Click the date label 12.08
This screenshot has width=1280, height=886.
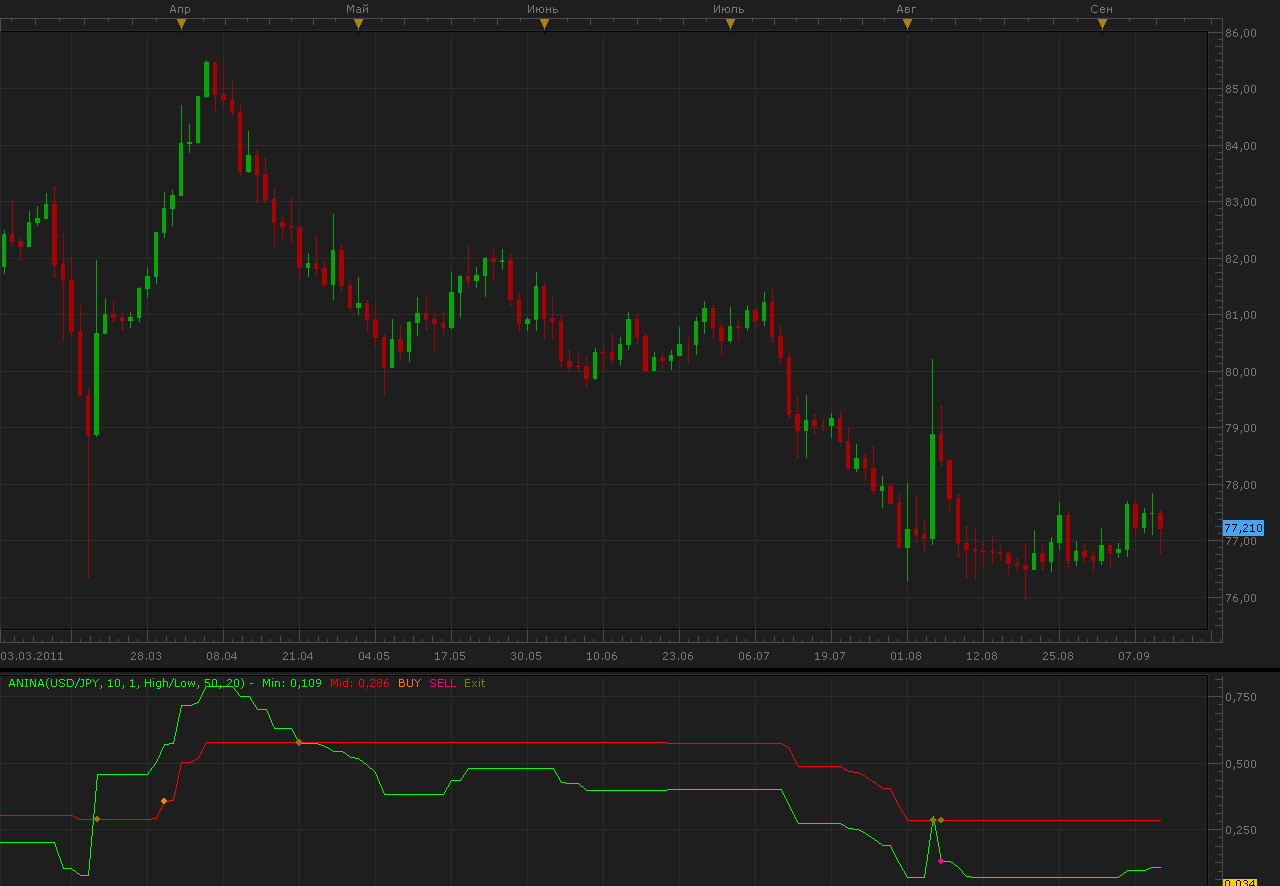982,656
